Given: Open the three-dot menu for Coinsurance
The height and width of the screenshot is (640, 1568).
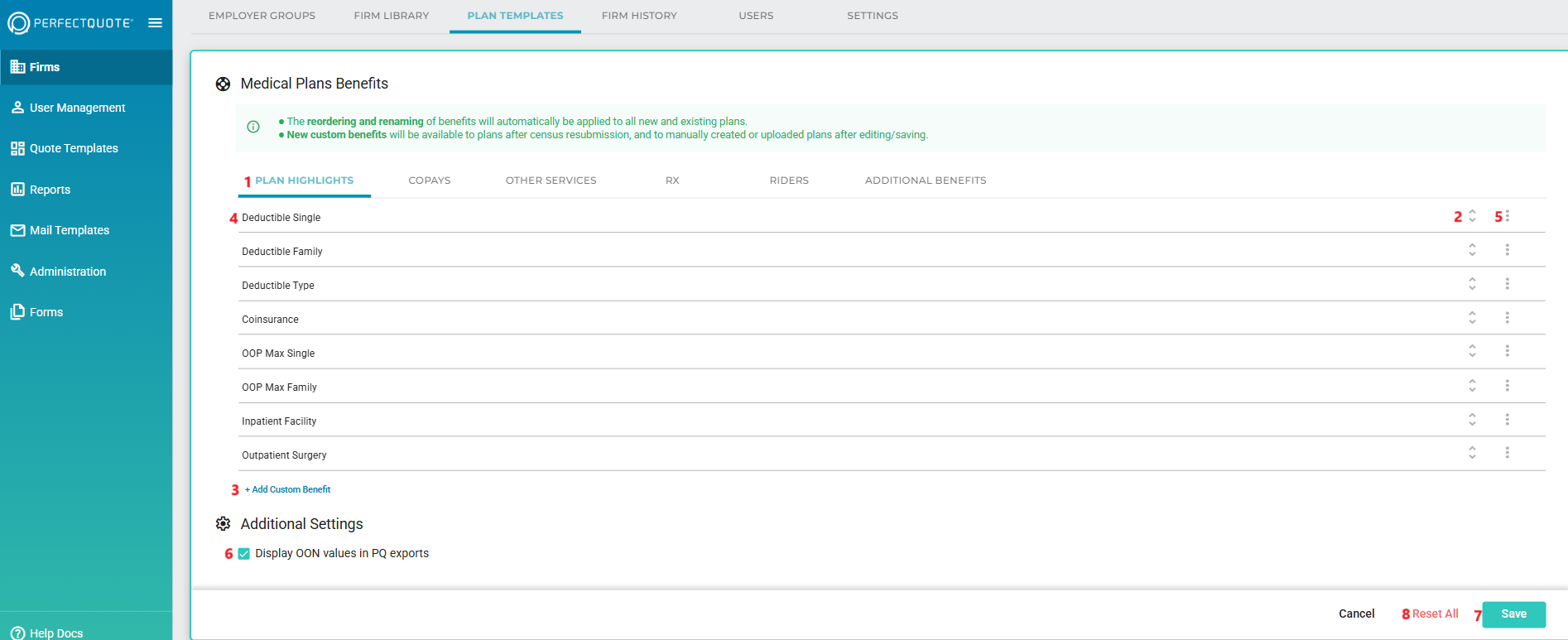Looking at the screenshot, I should tap(1507, 318).
